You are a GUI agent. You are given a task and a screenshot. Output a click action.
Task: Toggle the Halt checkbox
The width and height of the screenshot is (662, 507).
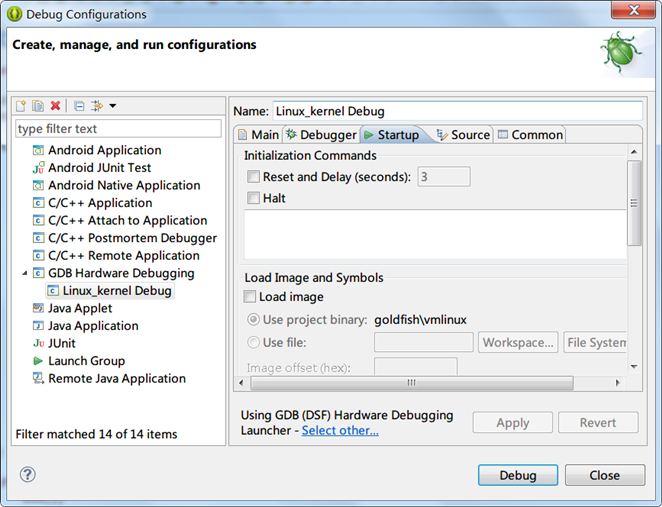pyautogui.click(x=253, y=198)
